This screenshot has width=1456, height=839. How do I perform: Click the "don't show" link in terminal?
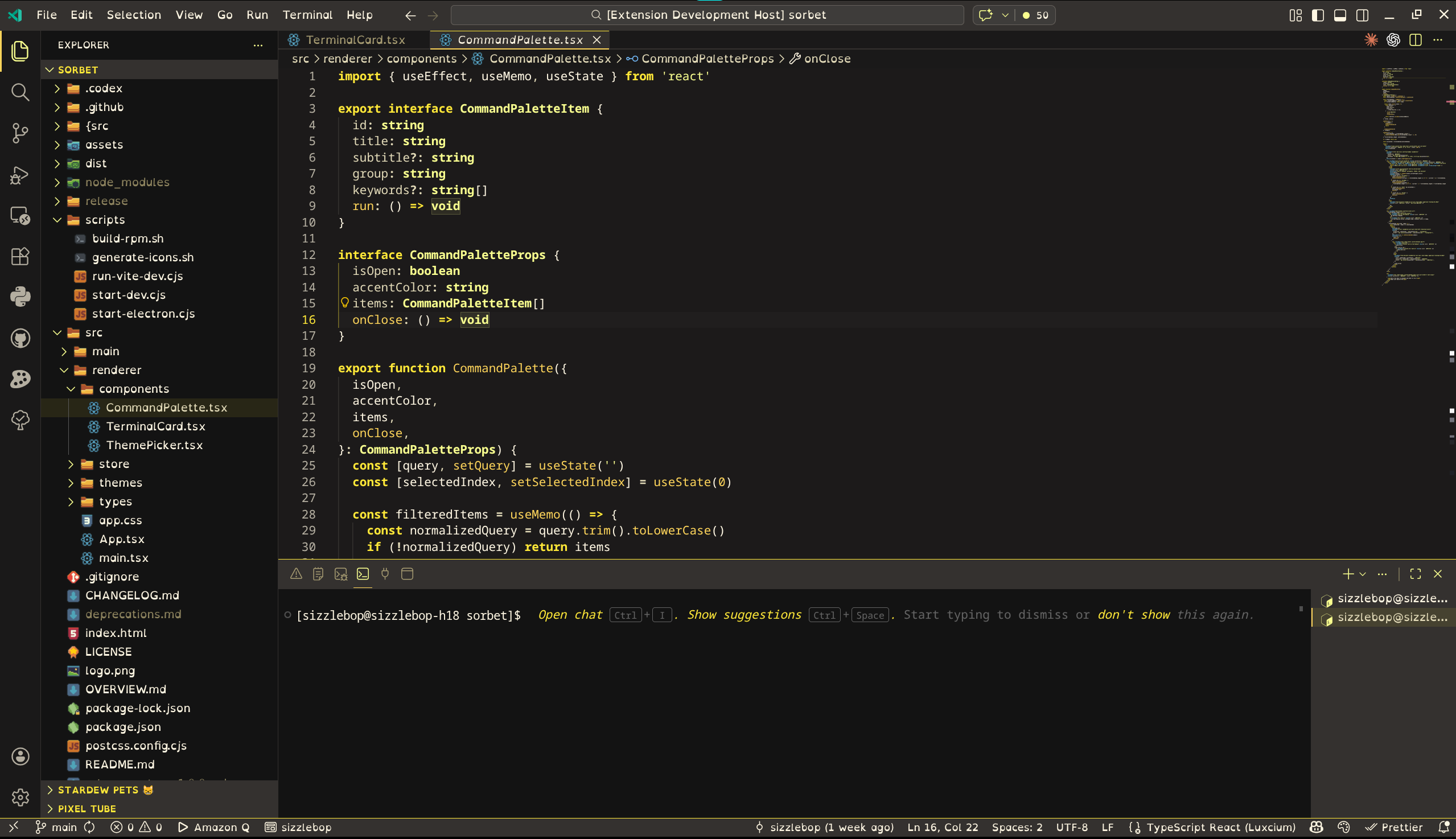1133,615
